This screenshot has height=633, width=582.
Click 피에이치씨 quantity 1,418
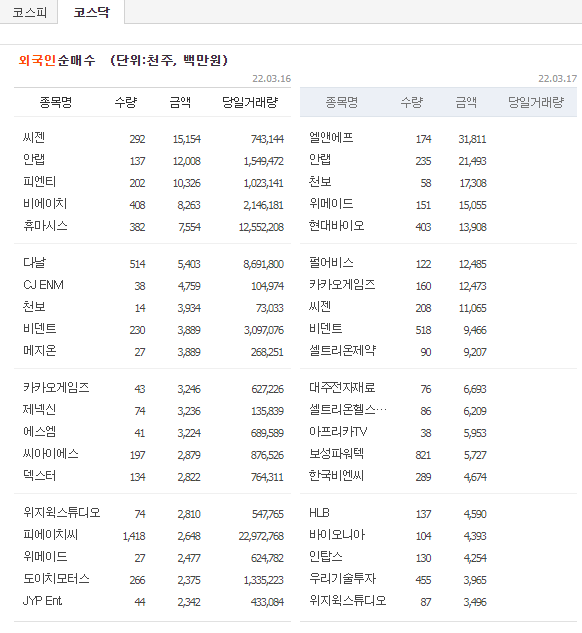coord(134,537)
